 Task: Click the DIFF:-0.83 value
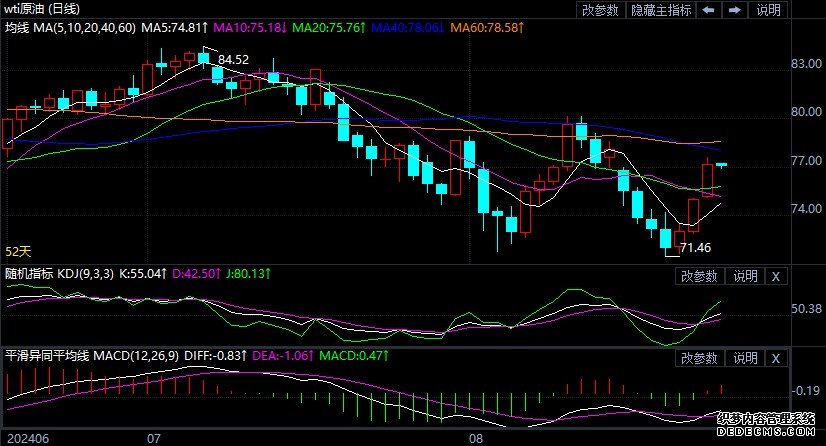(215, 356)
